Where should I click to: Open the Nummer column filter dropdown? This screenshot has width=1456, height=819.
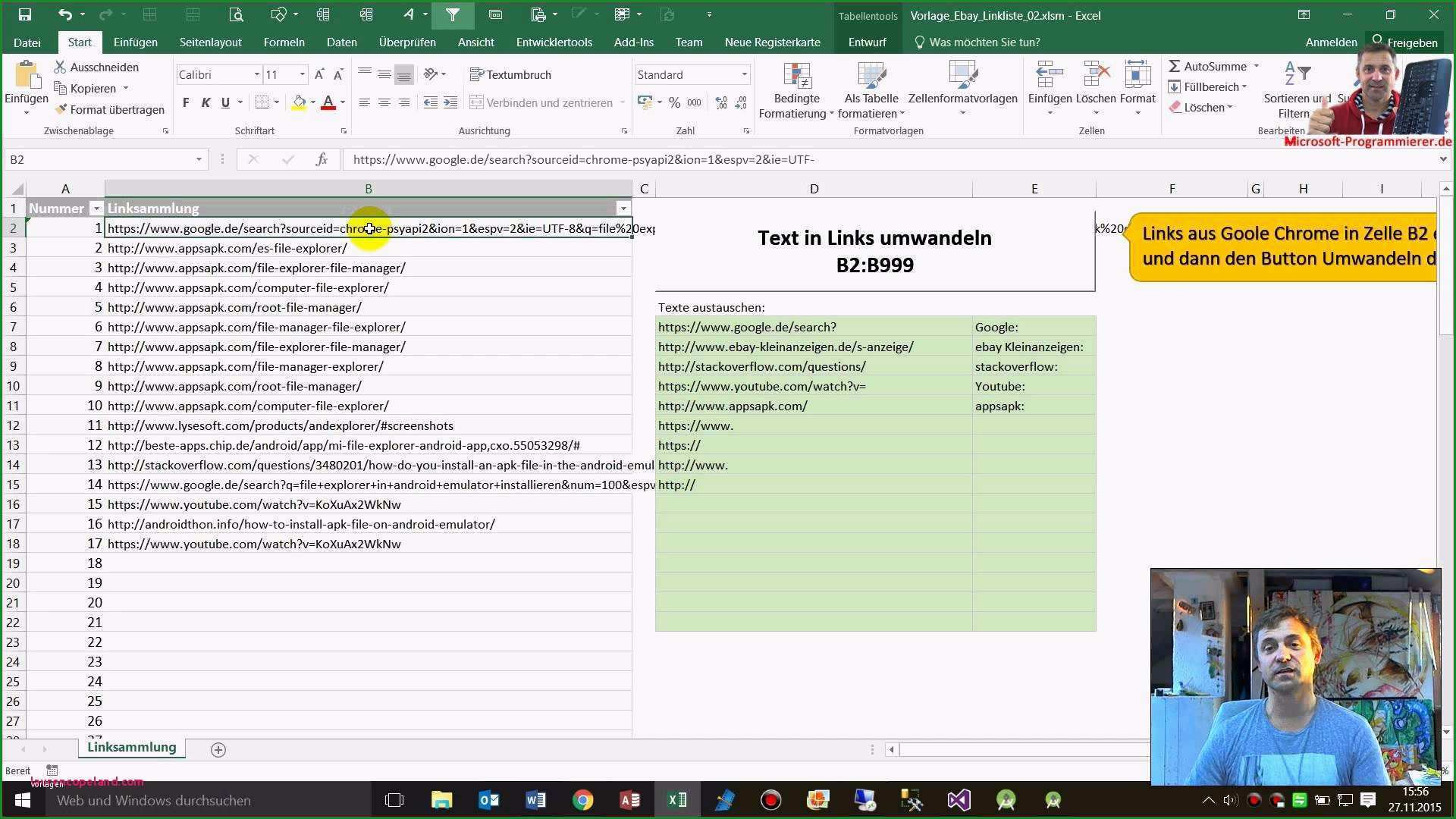tap(96, 209)
